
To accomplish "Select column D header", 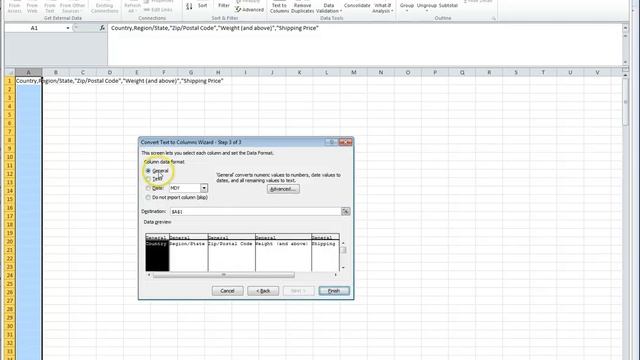I will [x=109, y=72].
